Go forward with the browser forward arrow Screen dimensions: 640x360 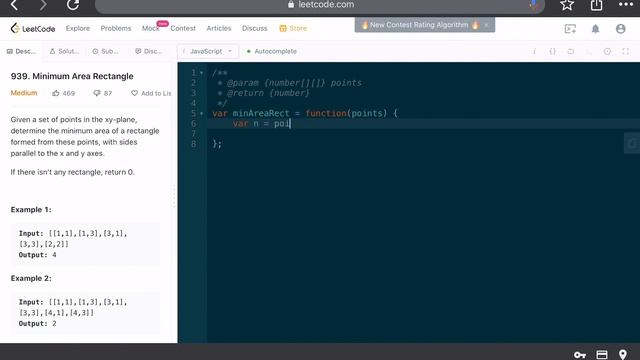(x=43, y=5)
